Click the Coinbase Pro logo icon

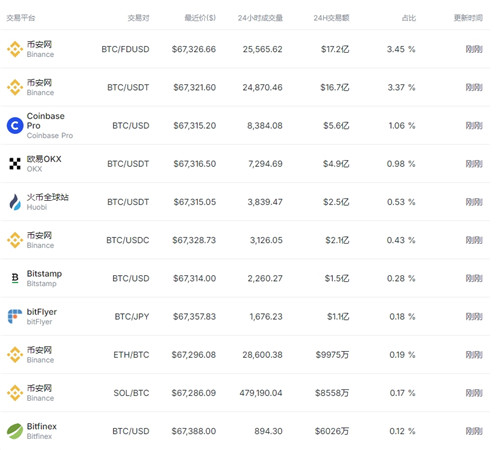[15, 126]
